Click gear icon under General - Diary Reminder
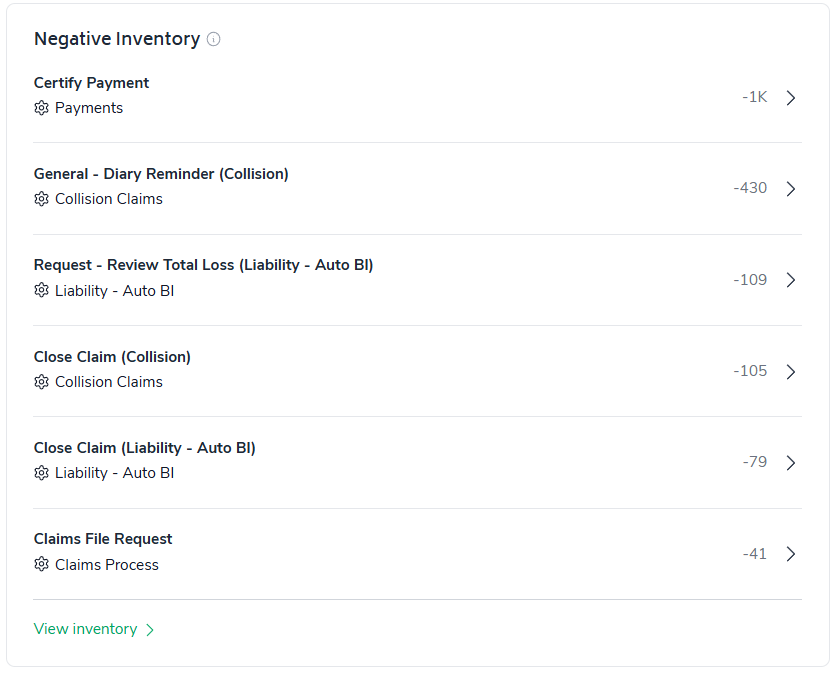 point(41,199)
